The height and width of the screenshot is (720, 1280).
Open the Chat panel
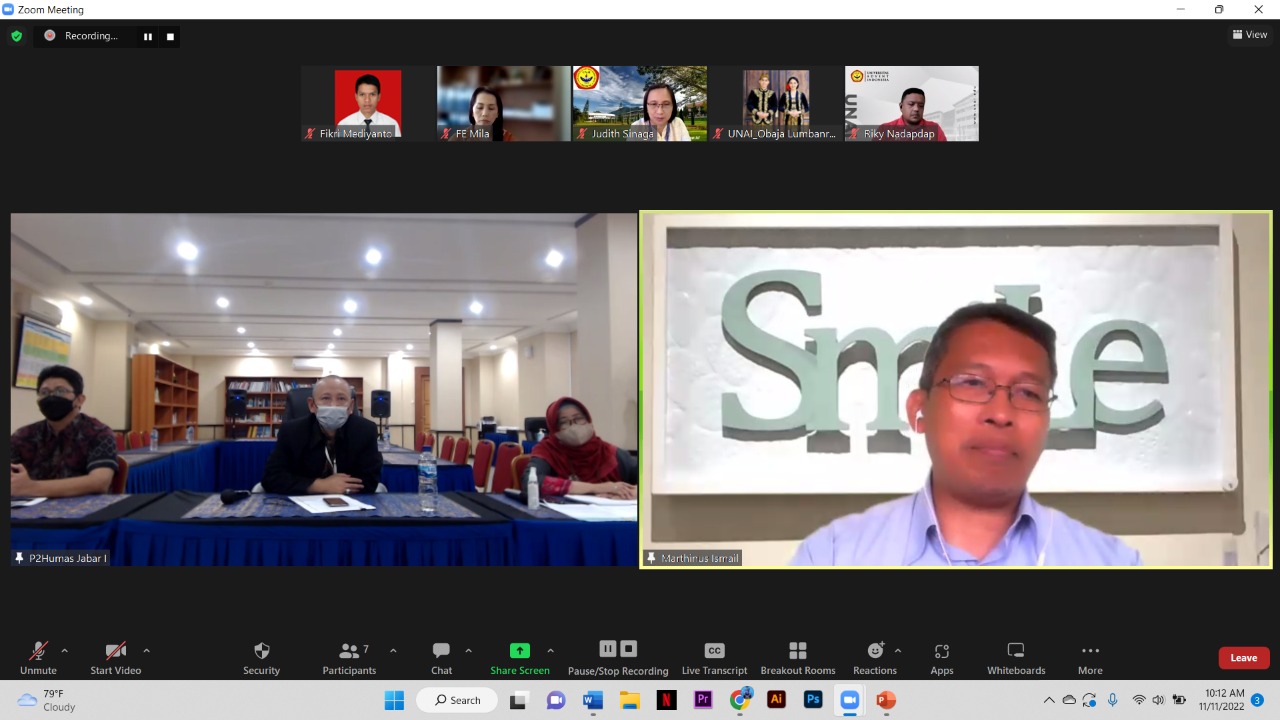(x=441, y=656)
